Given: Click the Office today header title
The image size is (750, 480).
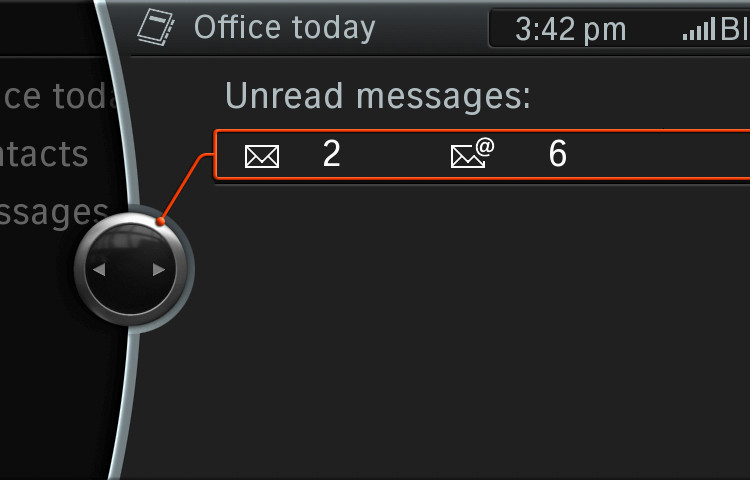Looking at the screenshot, I should coord(285,28).
